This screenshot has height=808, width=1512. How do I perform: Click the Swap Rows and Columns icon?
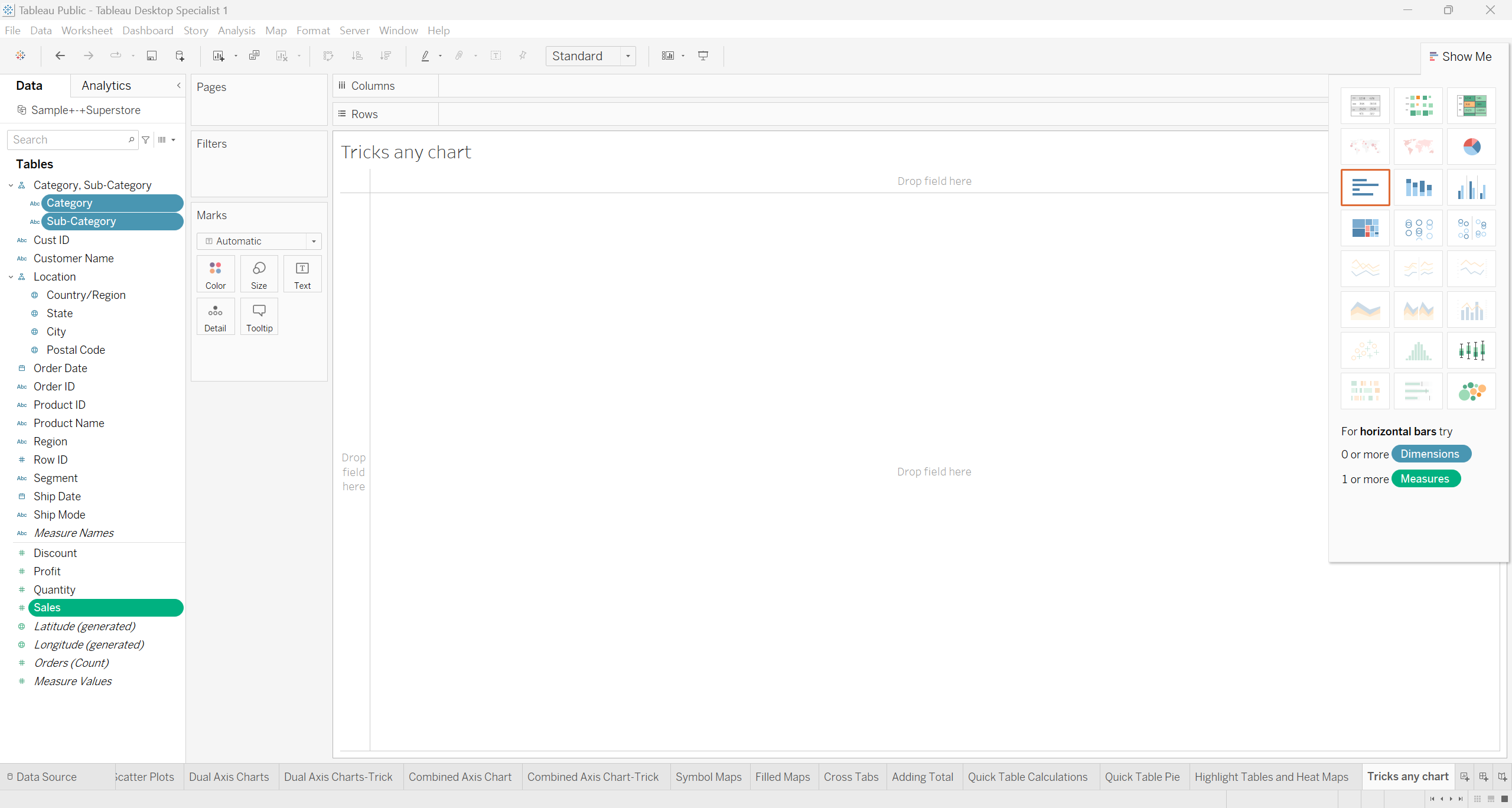(328, 56)
